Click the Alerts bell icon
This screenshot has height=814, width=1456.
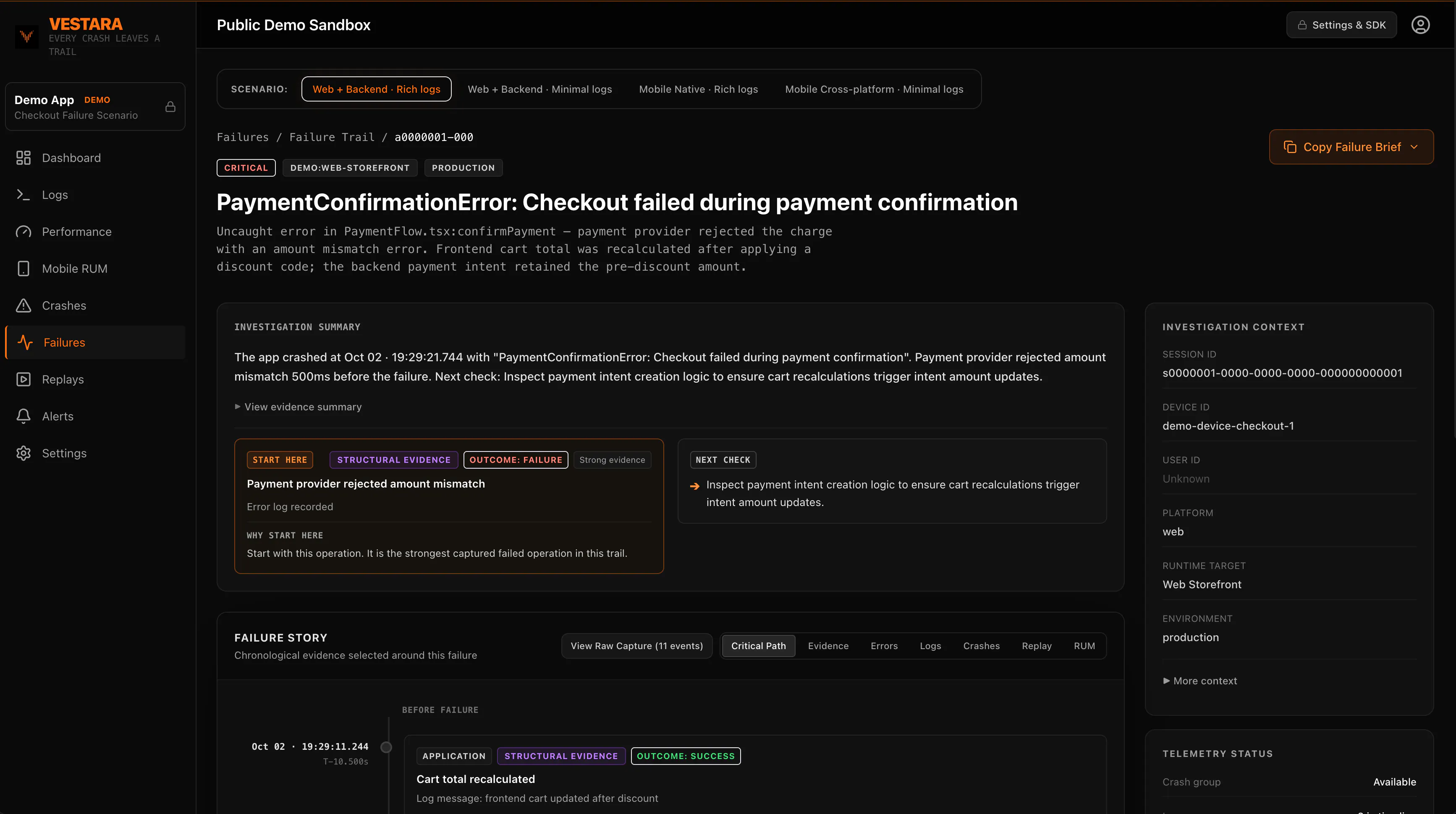click(x=23, y=416)
